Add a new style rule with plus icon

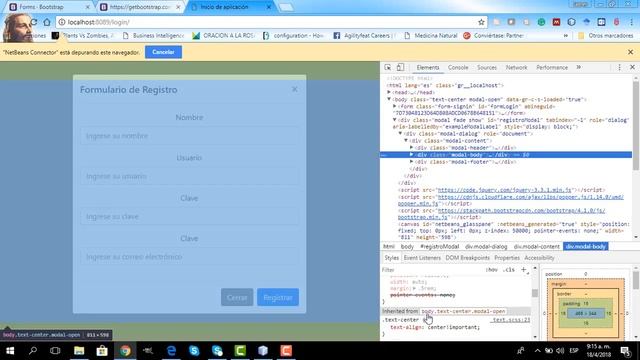click(x=524, y=269)
